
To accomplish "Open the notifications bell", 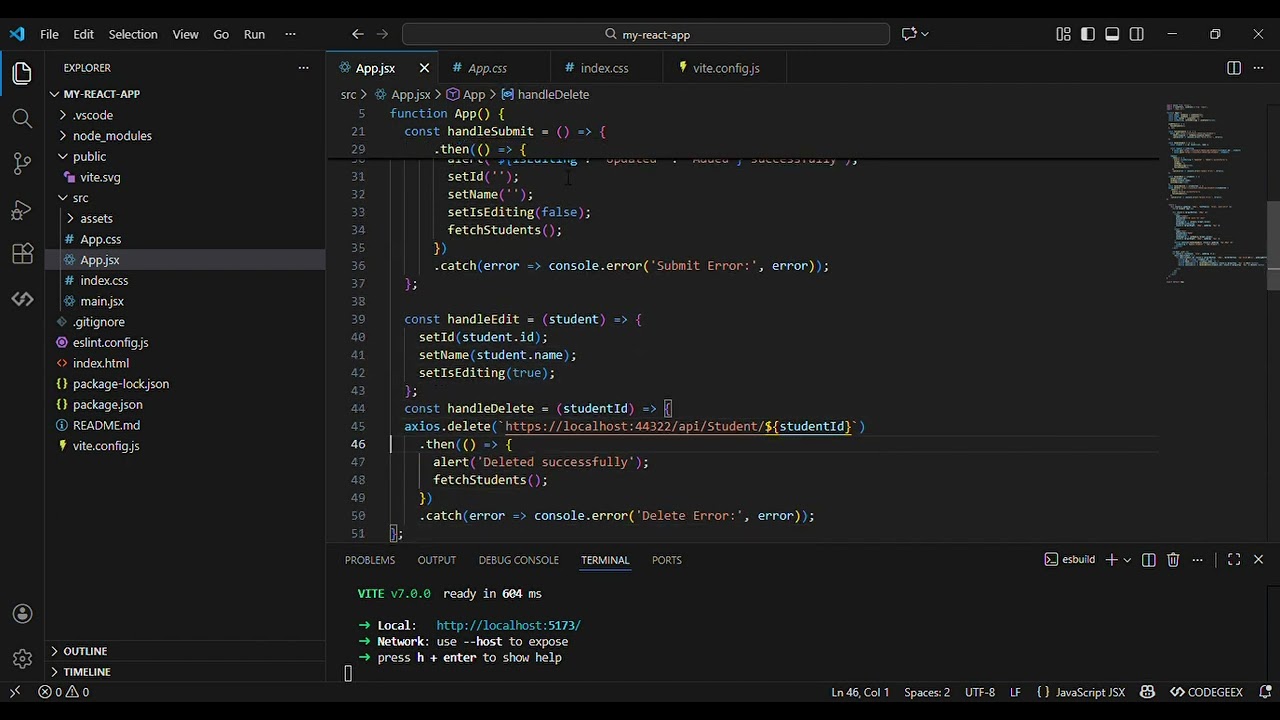I will click(x=1265, y=692).
